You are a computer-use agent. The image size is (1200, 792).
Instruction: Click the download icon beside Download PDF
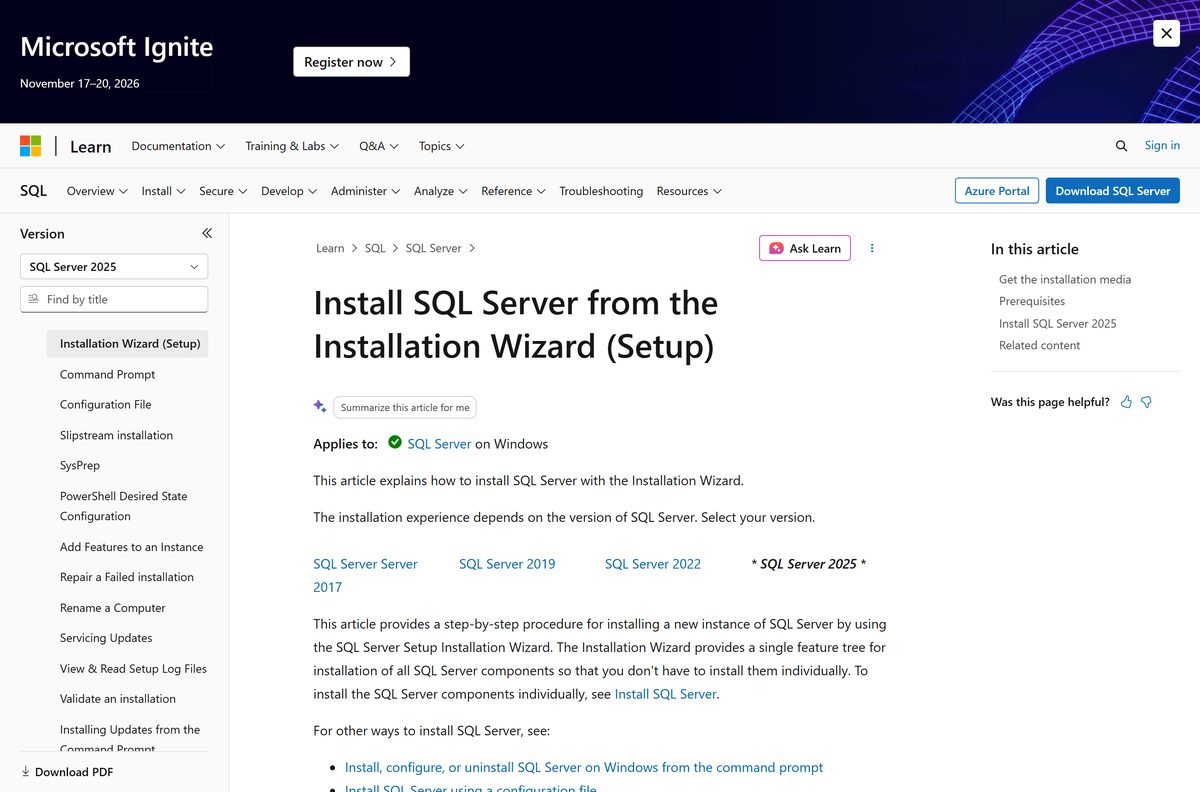coord(26,771)
